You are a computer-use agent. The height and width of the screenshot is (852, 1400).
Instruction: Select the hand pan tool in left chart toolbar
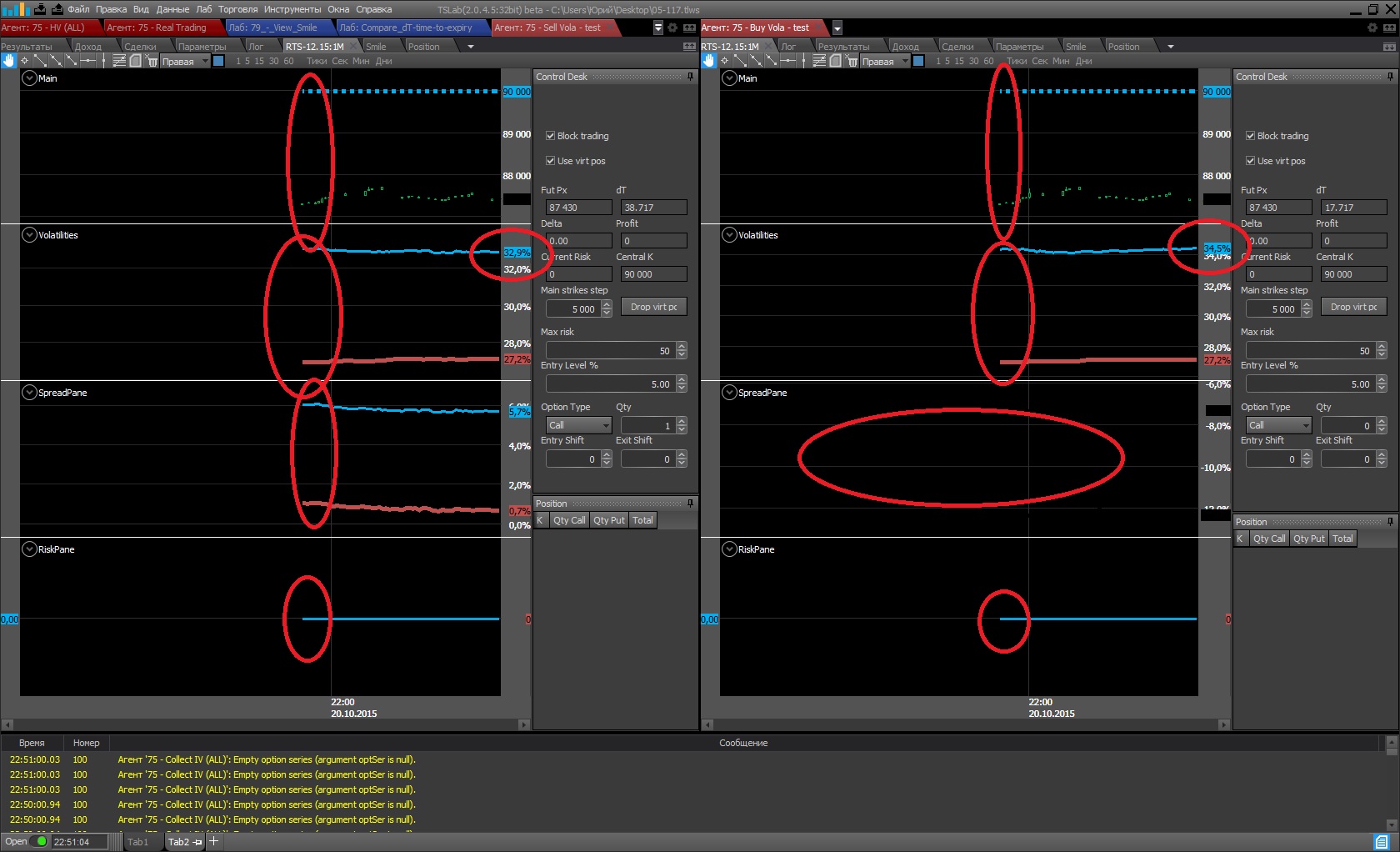8,61
